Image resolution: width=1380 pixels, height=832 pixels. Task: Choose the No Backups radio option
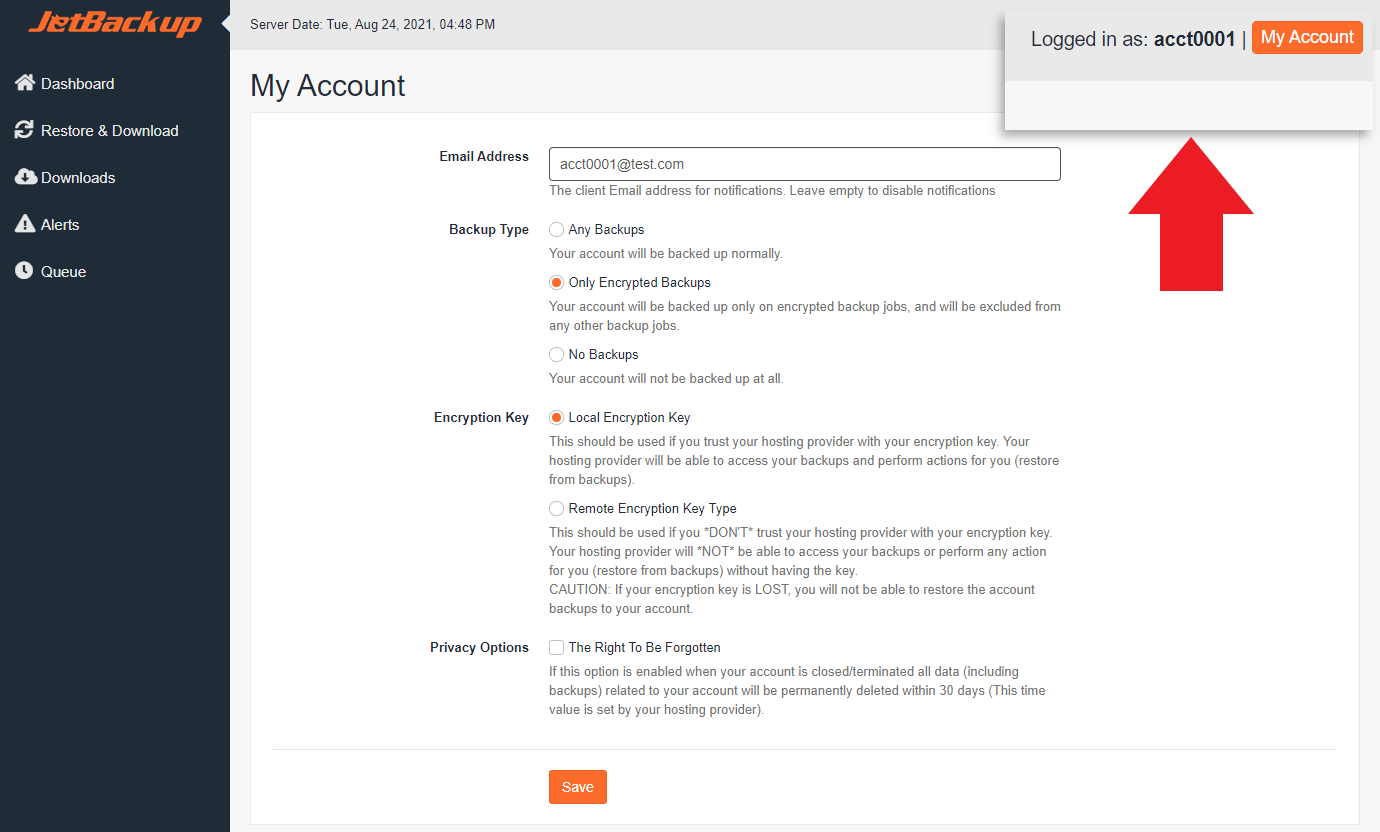pyautogui.click(x=557, y=355)
